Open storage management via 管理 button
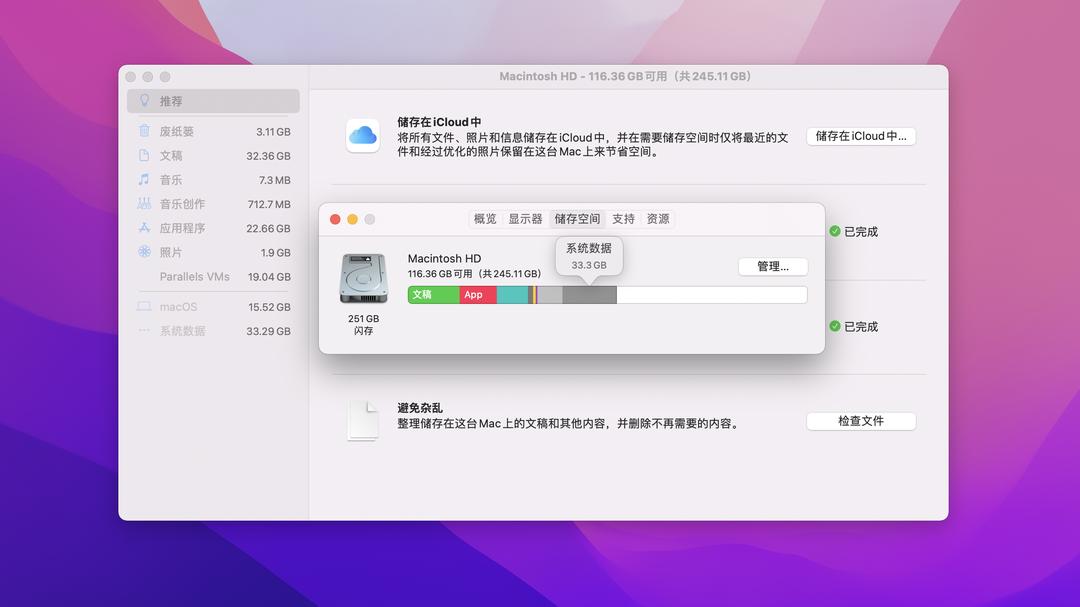1080x607 pixels. (x=772, y=266)
